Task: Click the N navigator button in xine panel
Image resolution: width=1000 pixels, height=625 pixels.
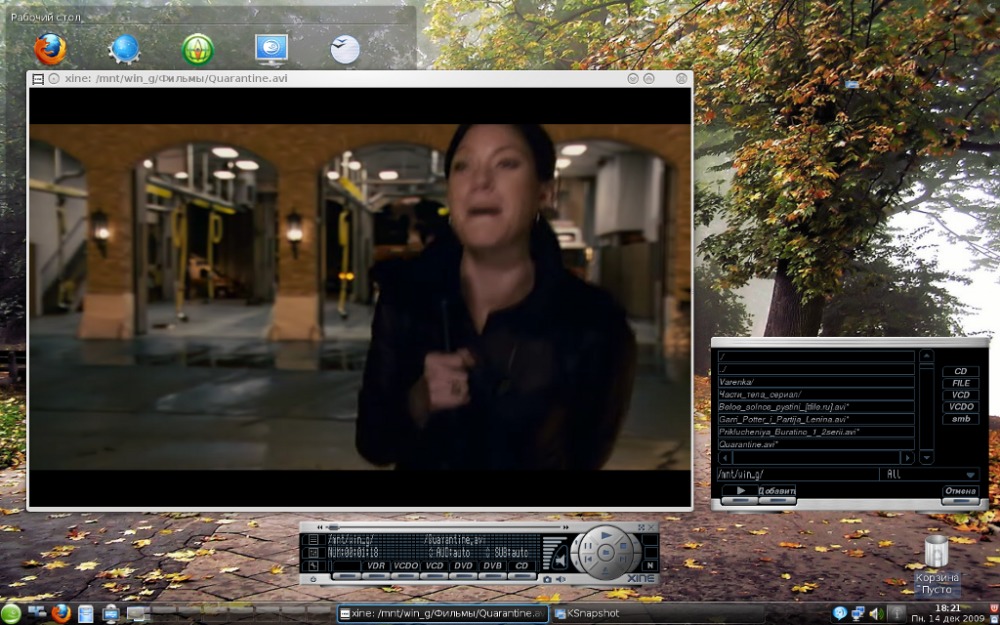Action: pos(650,565)
